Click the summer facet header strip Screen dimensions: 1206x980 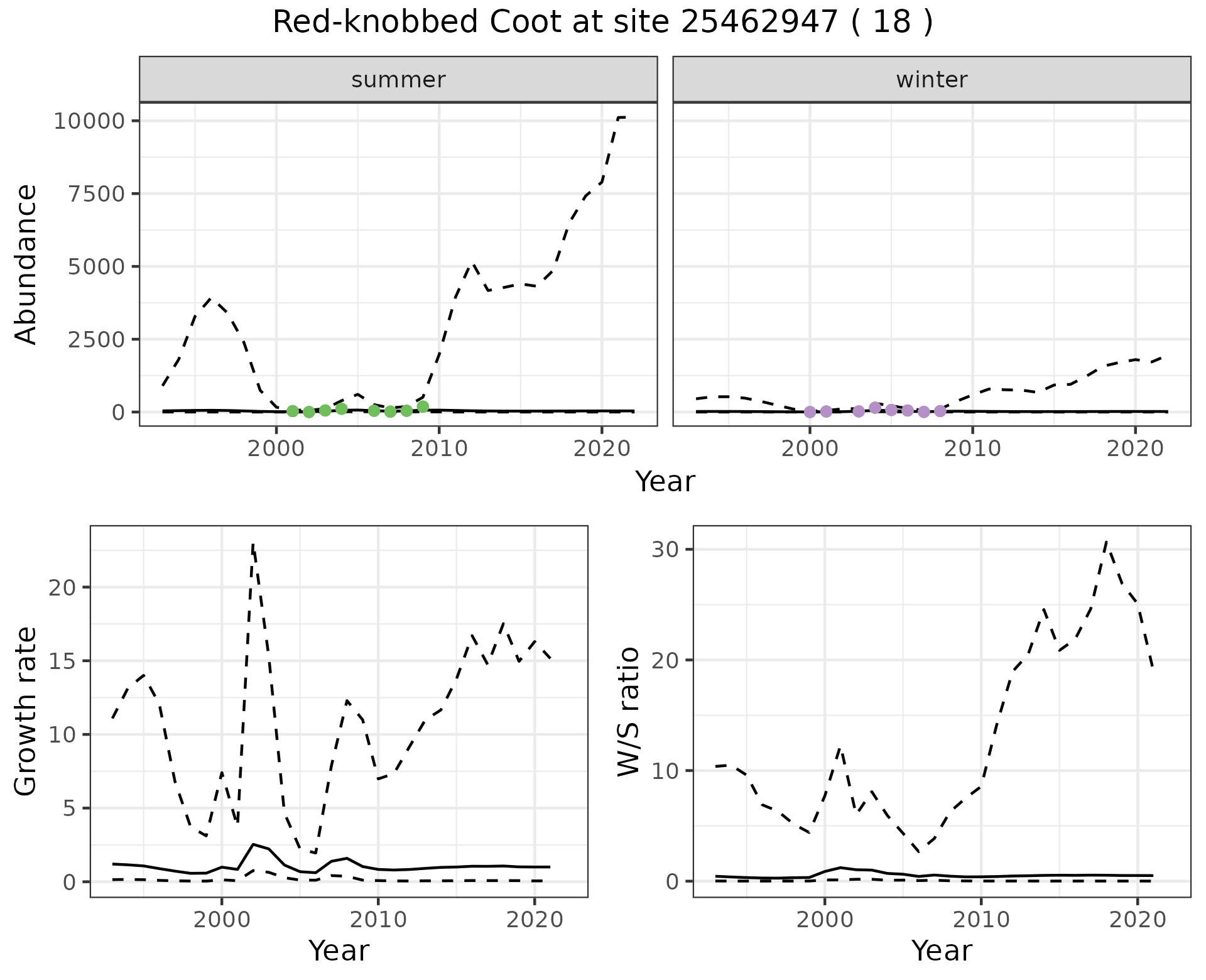coord(398,80)
